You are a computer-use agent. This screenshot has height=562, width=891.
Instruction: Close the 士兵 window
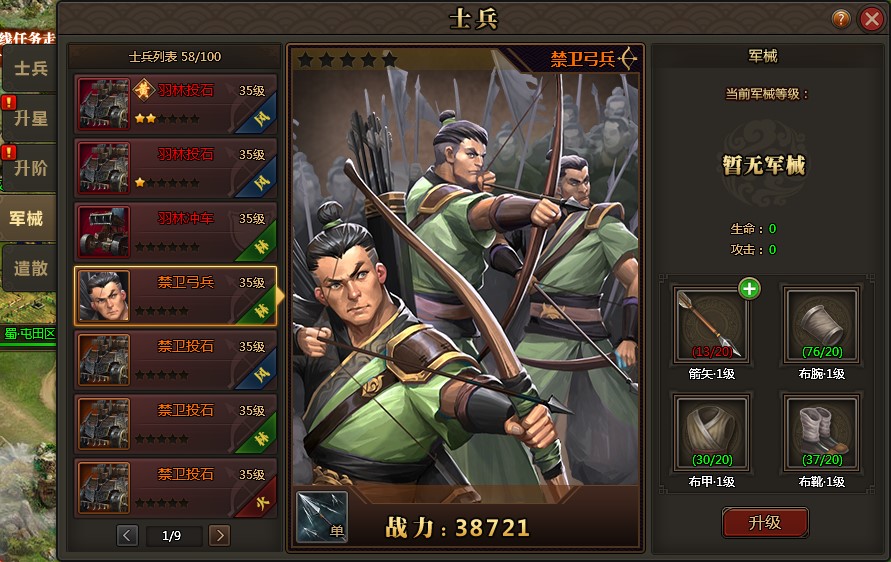pos(872,19)
